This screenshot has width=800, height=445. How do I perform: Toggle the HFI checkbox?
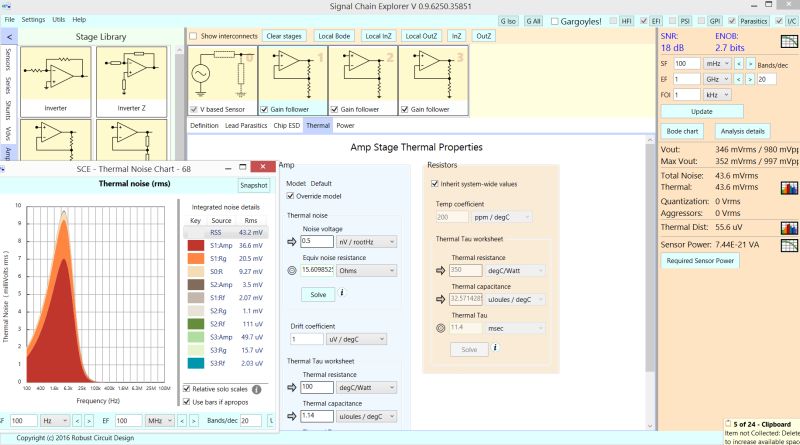pos(613,21)
